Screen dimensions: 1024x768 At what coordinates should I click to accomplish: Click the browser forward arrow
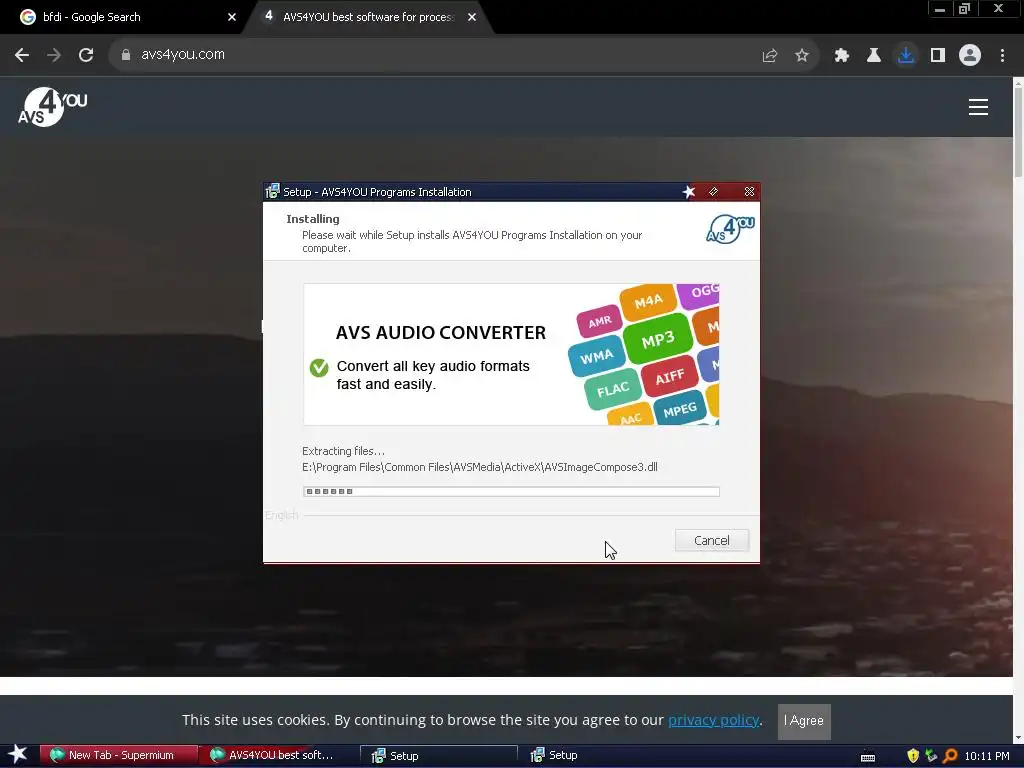pyautogui.click(x=54, y=55)
